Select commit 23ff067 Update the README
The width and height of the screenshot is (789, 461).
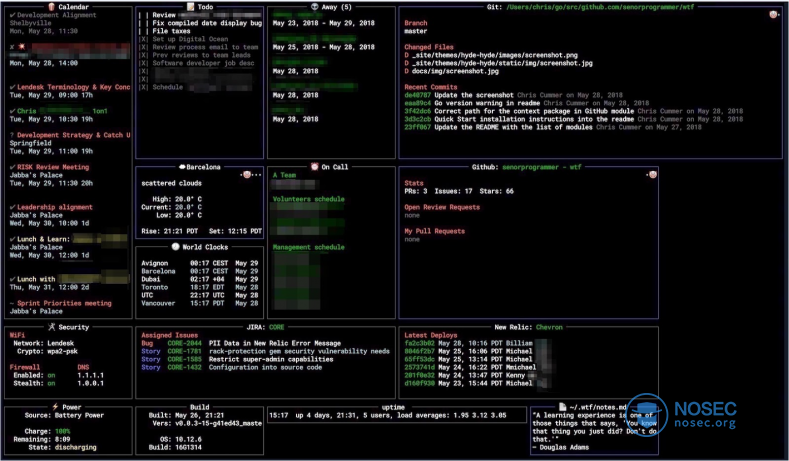tap(553, 127)
